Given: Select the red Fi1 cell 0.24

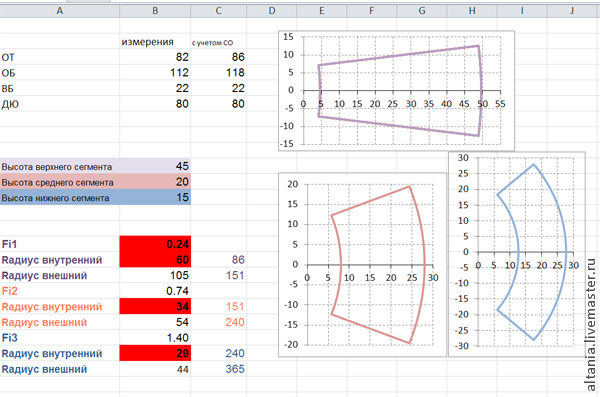Looking at the screenshot, I should 155,244.
